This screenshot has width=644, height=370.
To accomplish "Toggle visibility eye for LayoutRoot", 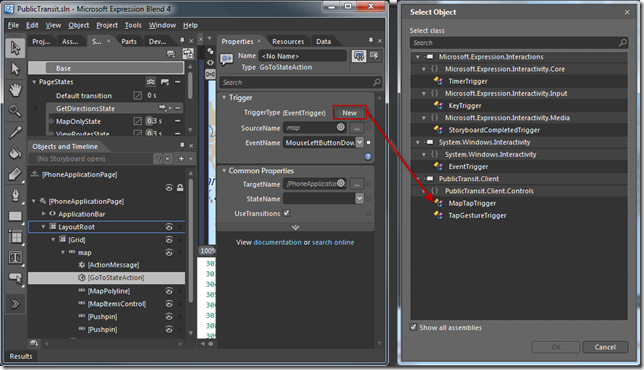I will pyautogui.click(x=169, y=227).
